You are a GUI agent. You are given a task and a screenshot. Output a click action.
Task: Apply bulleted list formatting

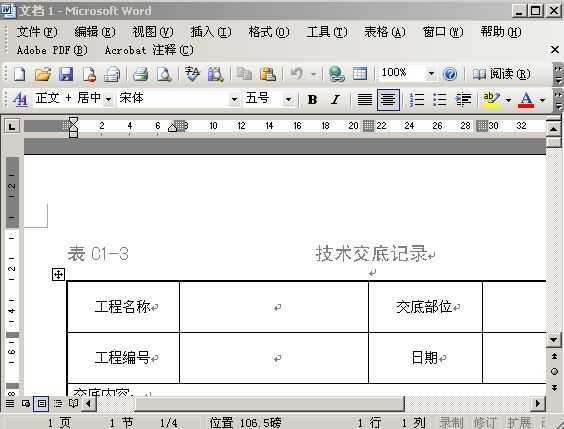tap(440, 99)
